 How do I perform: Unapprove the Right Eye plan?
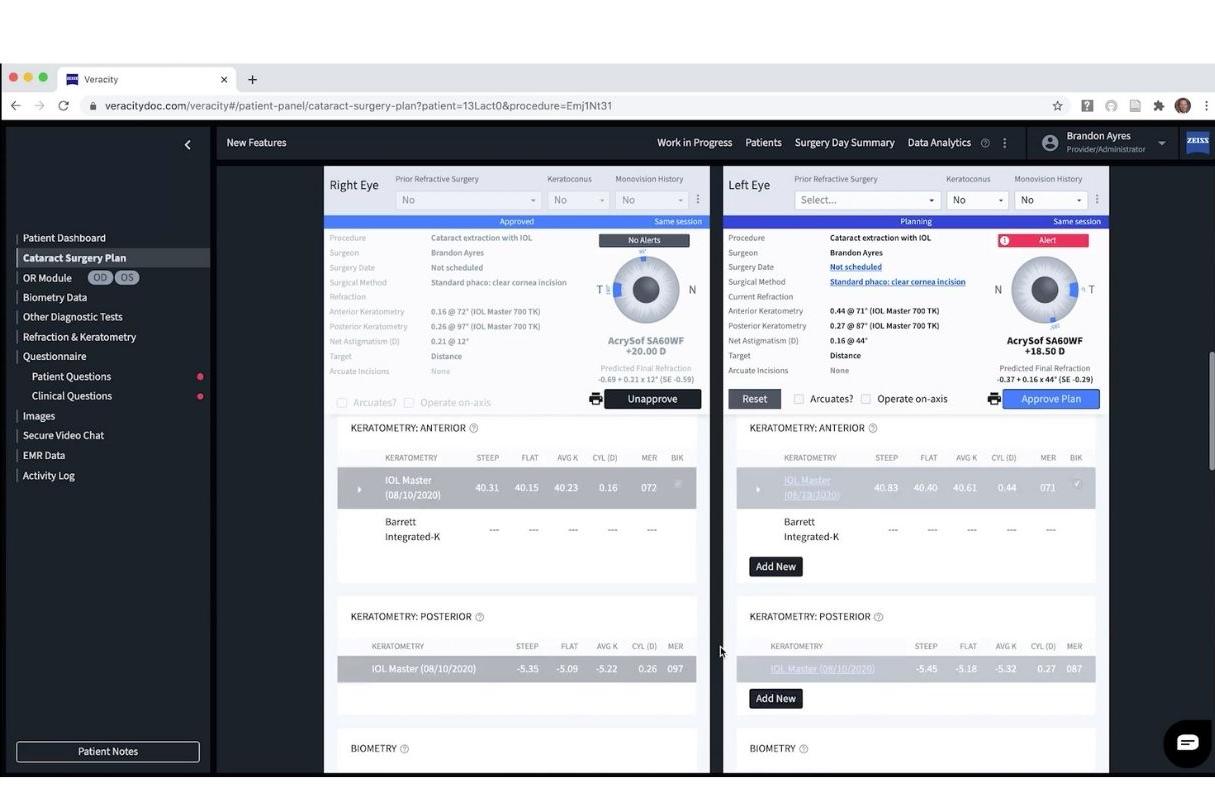(652, 399)
